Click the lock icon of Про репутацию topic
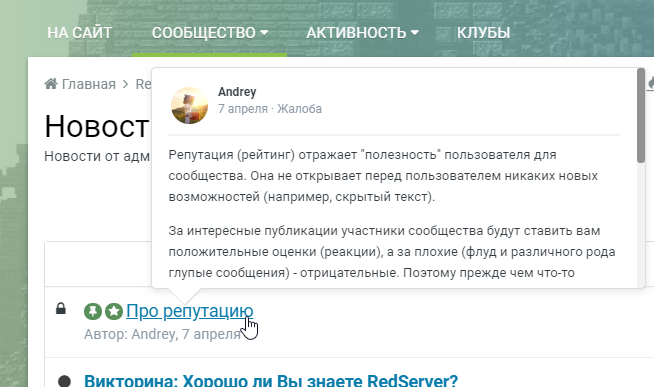This screenshot has width=654, height=387. tap(61, 309)
